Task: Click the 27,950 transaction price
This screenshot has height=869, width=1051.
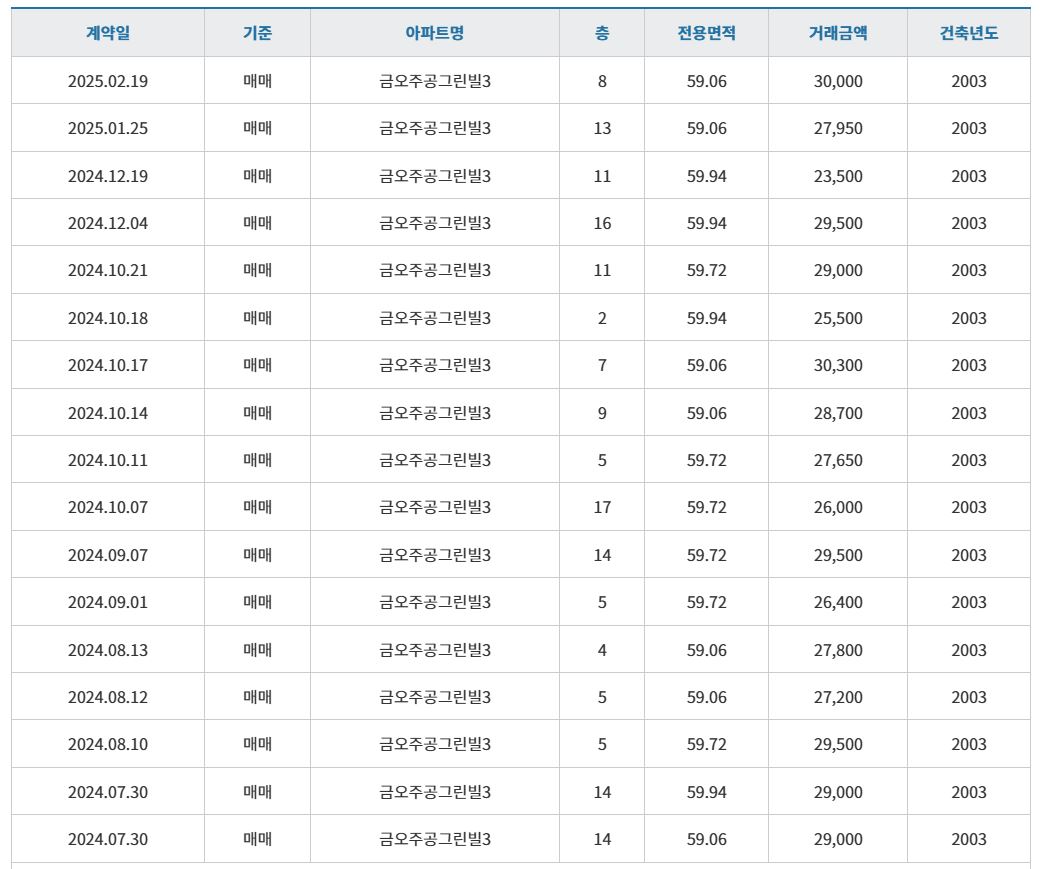Action: coord(838,128)
